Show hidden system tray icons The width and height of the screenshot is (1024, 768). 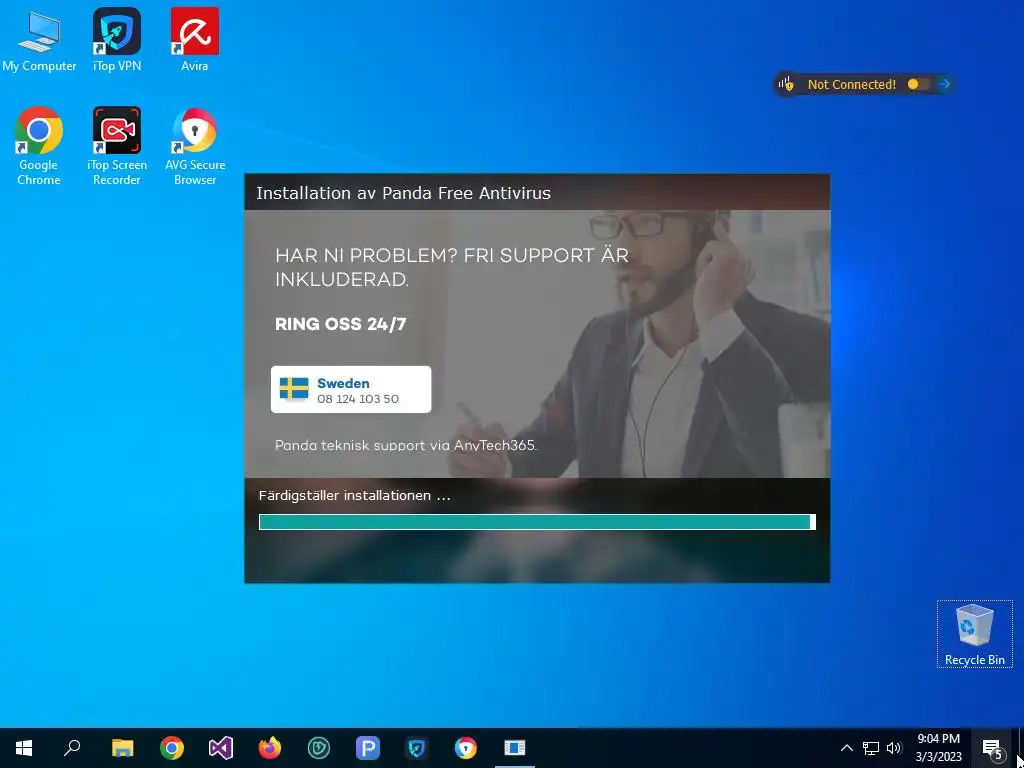846,748
